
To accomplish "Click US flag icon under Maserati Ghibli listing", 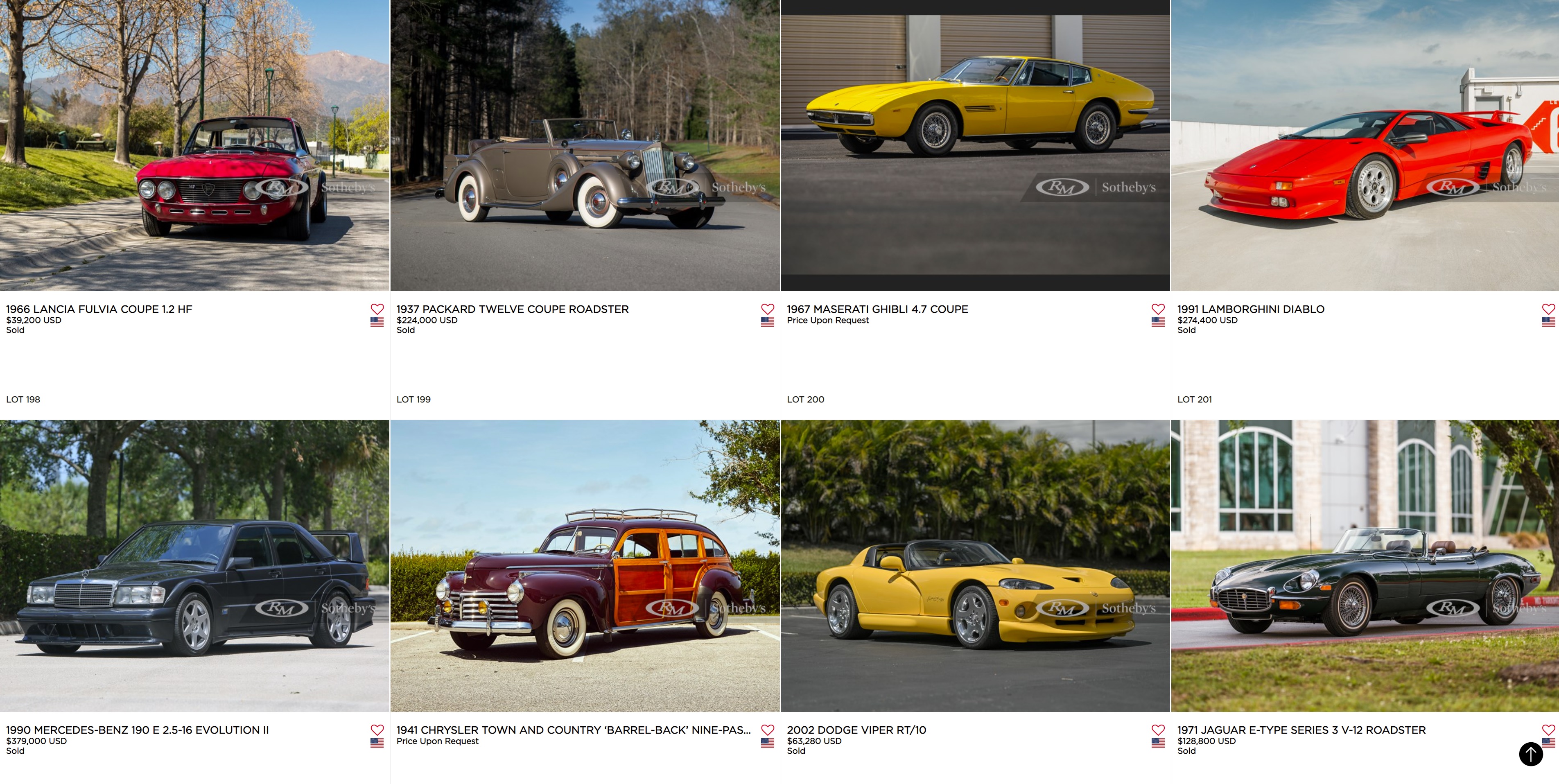I will click(x=1158, y=321).
